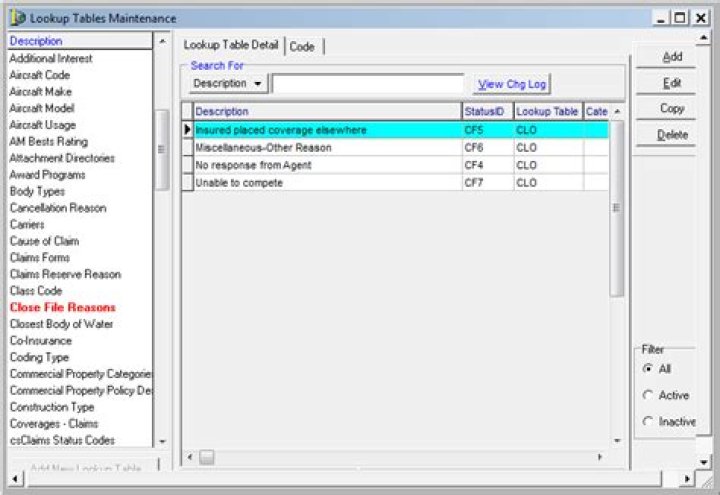Select the Miscellaneous-Other Reason row

[x=395, y=148]
